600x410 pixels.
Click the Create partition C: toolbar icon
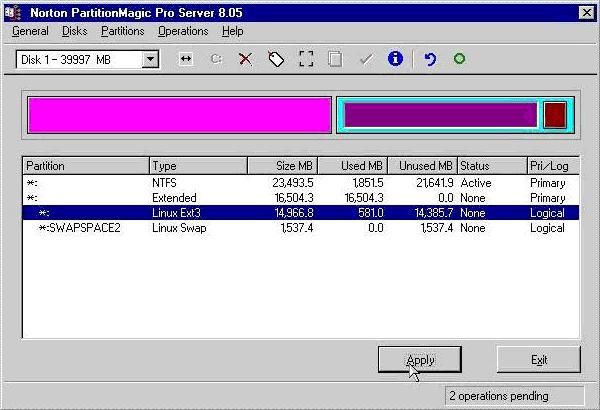pos(216,59)
